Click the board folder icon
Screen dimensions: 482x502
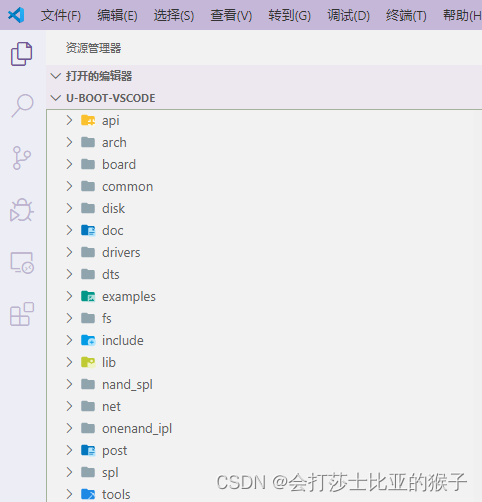coord(88,164)
